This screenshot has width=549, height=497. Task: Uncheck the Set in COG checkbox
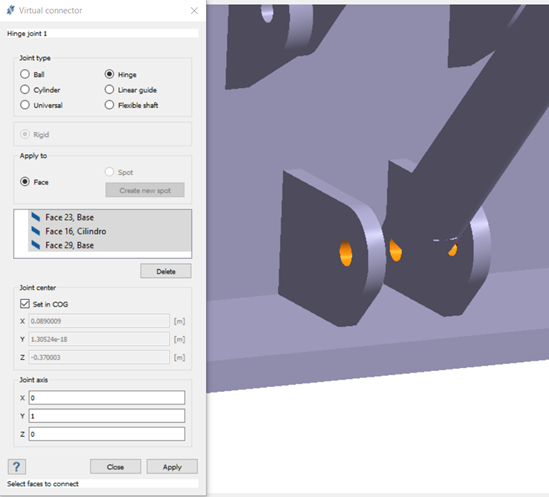pyautogui.click(x=25, y=304)
